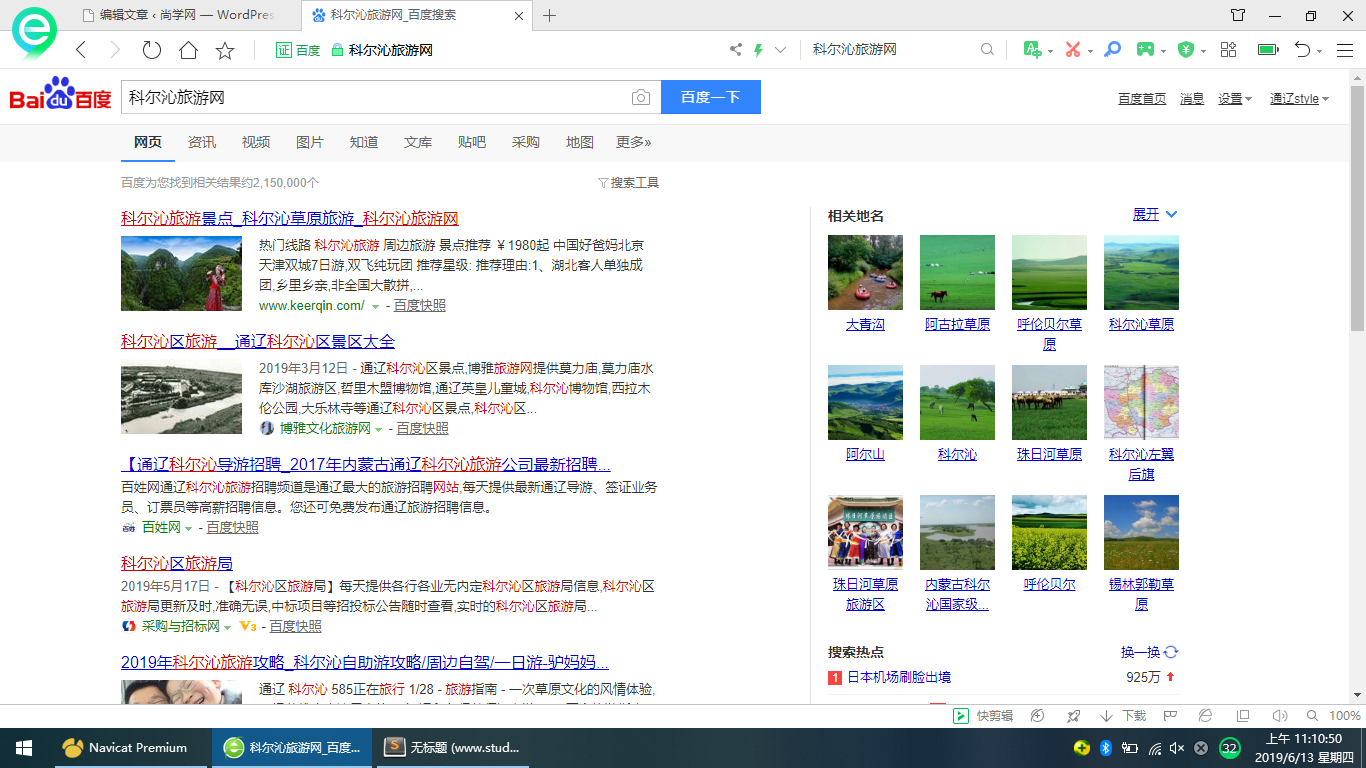Click the green battery icon in toolbar

pyautogui.click(x=1268, y=49)
